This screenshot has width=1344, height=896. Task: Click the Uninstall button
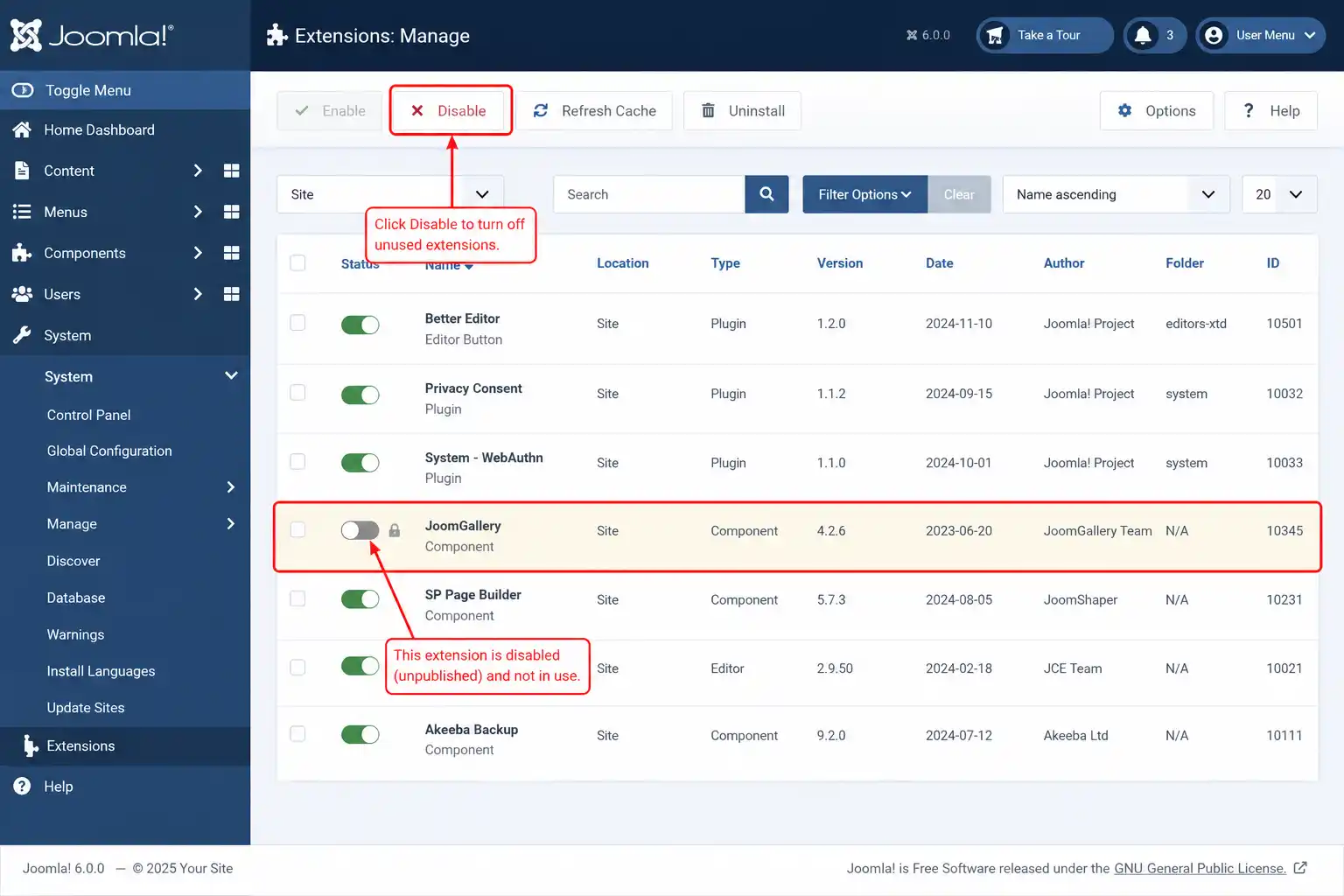tap(742, 110)
